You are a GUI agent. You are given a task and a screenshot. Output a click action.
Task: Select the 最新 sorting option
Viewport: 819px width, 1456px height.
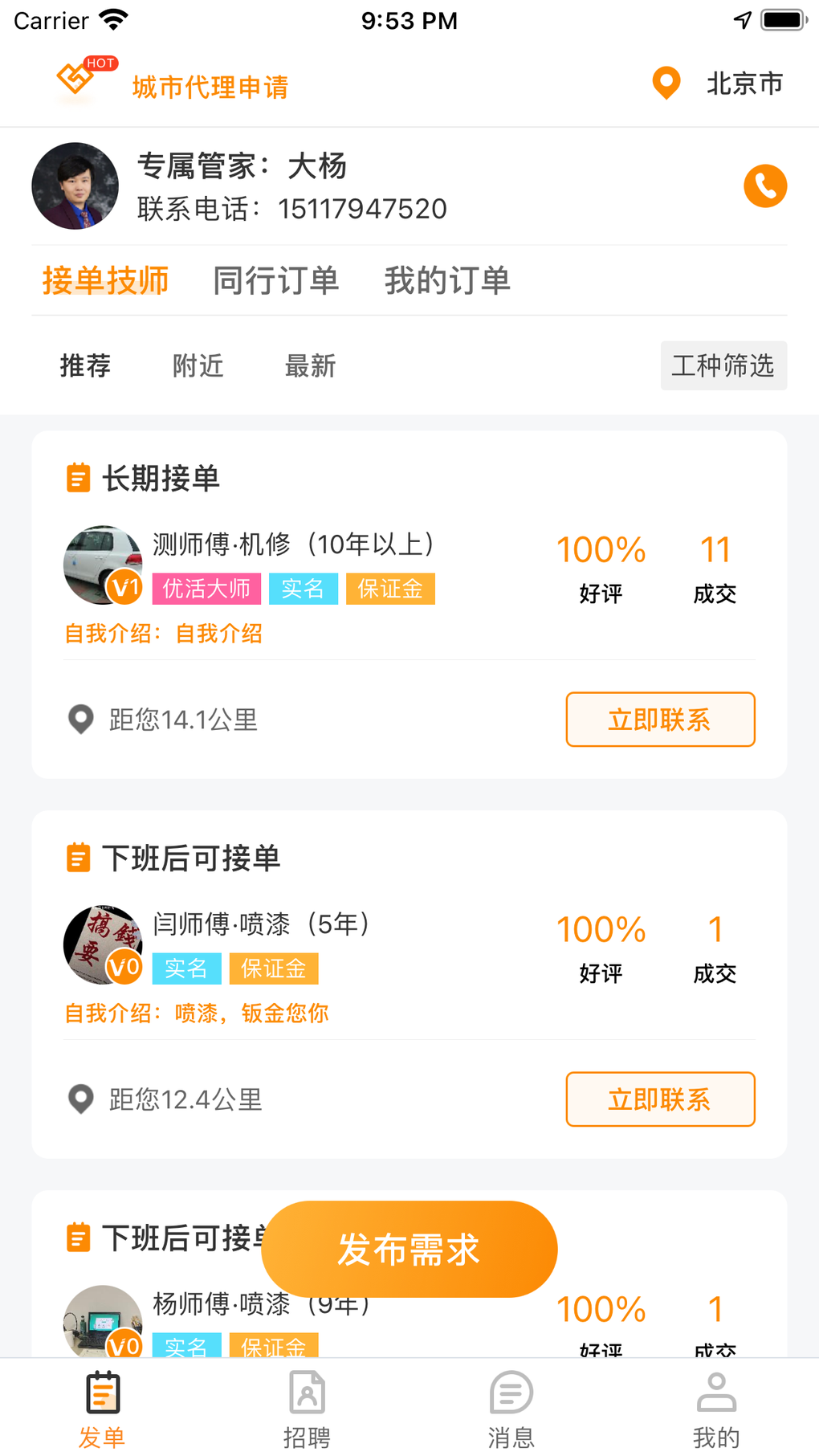(310, 366)
